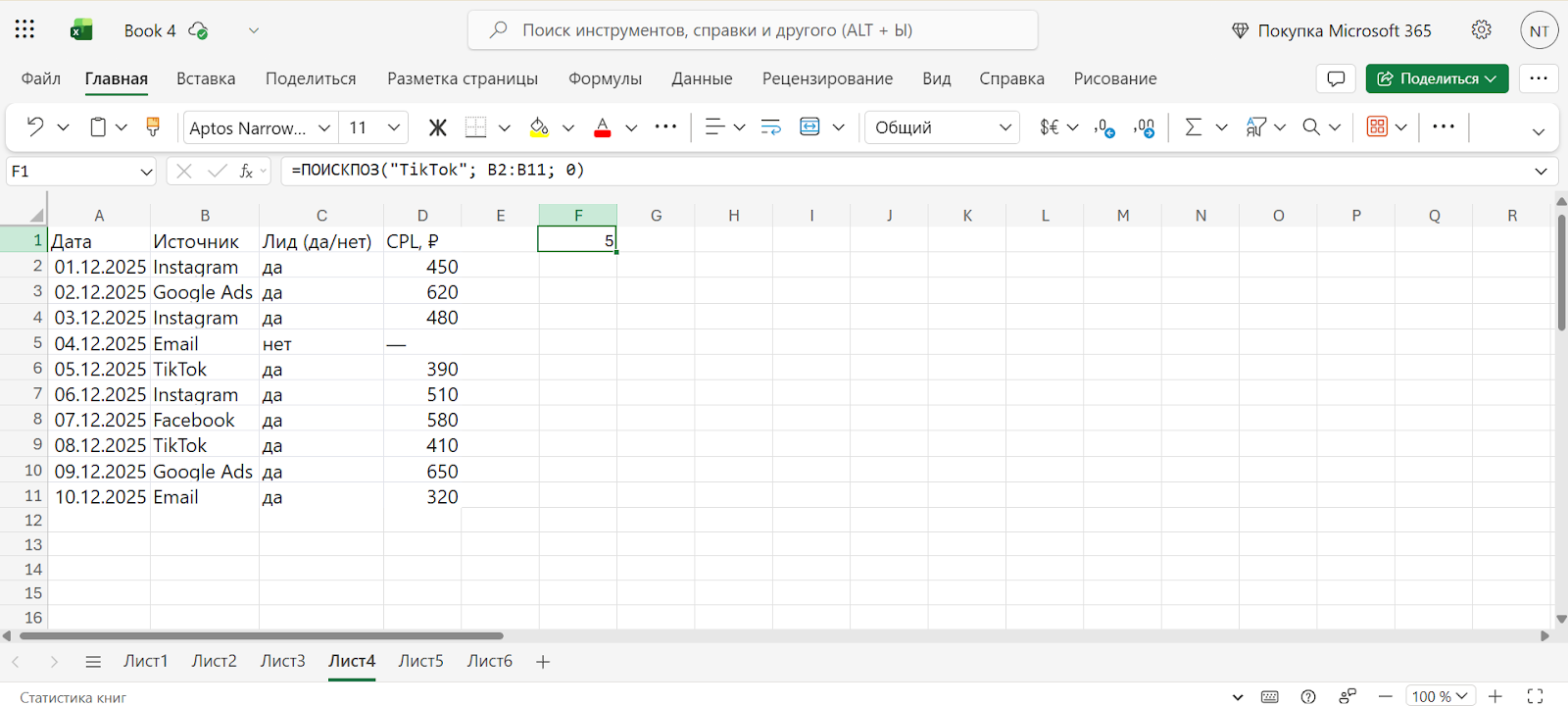Open the app launcher grid icon

coord(24,29)
